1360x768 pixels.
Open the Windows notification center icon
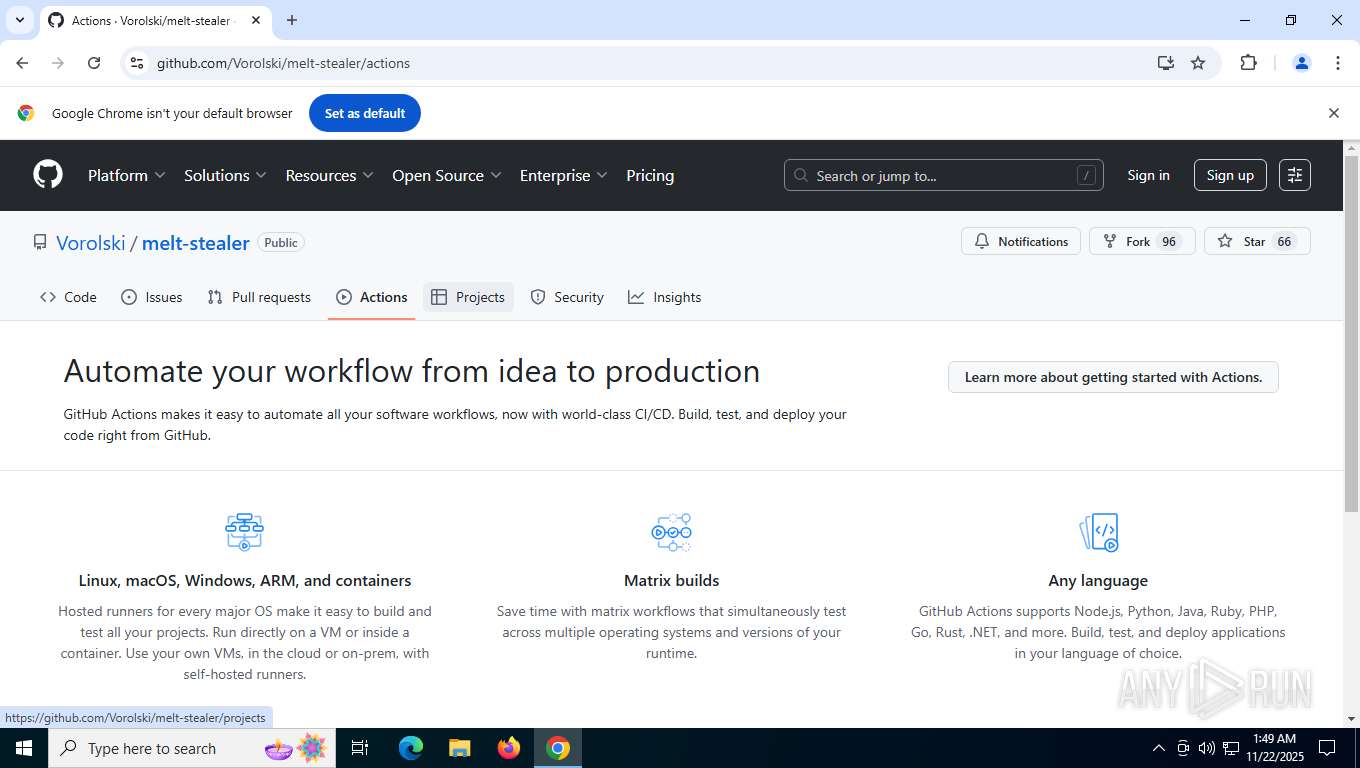1327,748
